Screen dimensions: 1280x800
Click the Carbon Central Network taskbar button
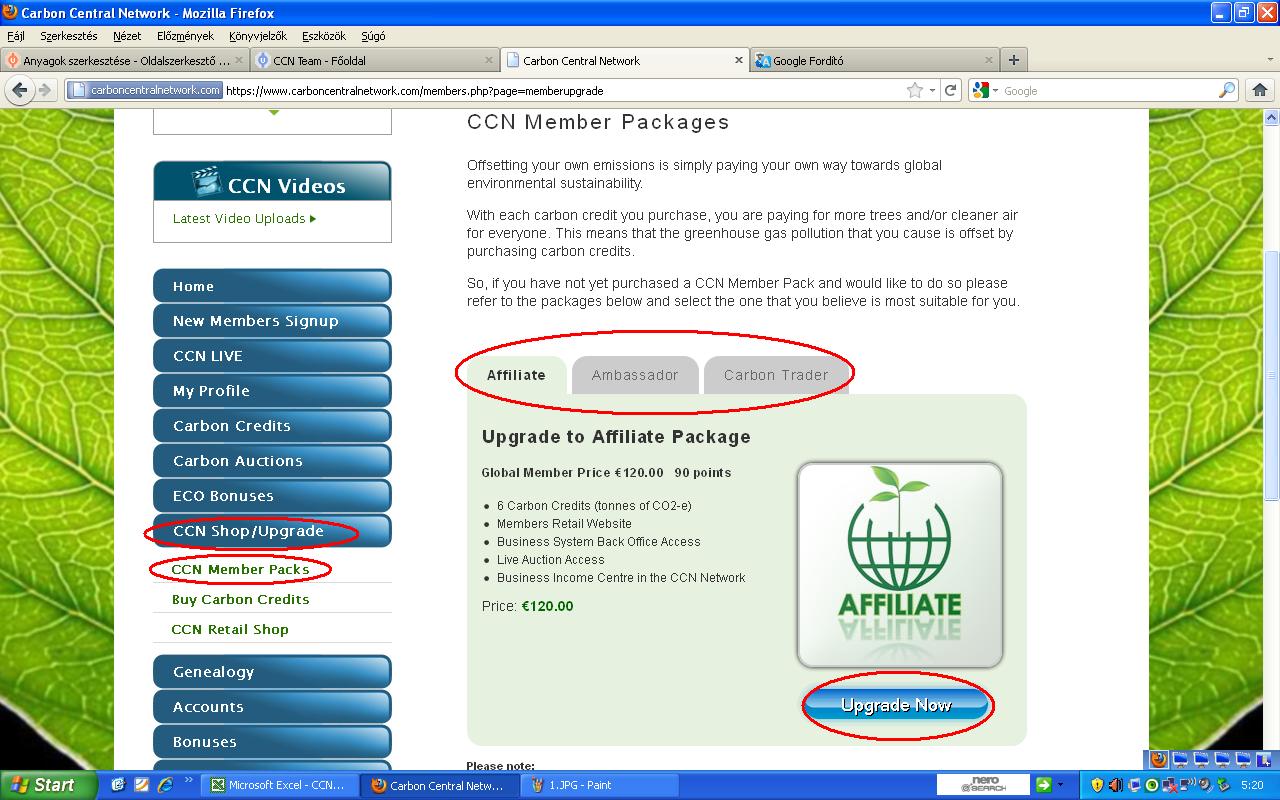click(441, 785)
